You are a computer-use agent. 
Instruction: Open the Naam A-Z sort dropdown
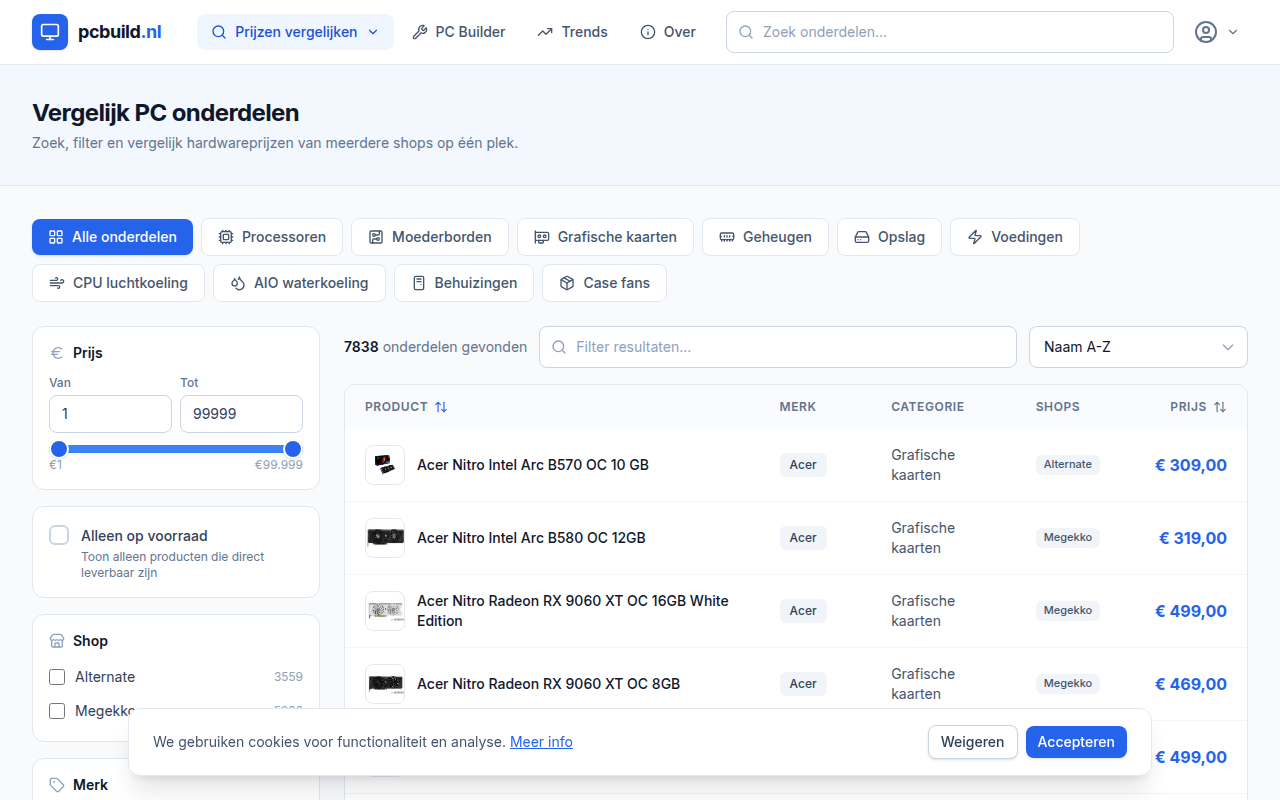(x=1138, y=347)
